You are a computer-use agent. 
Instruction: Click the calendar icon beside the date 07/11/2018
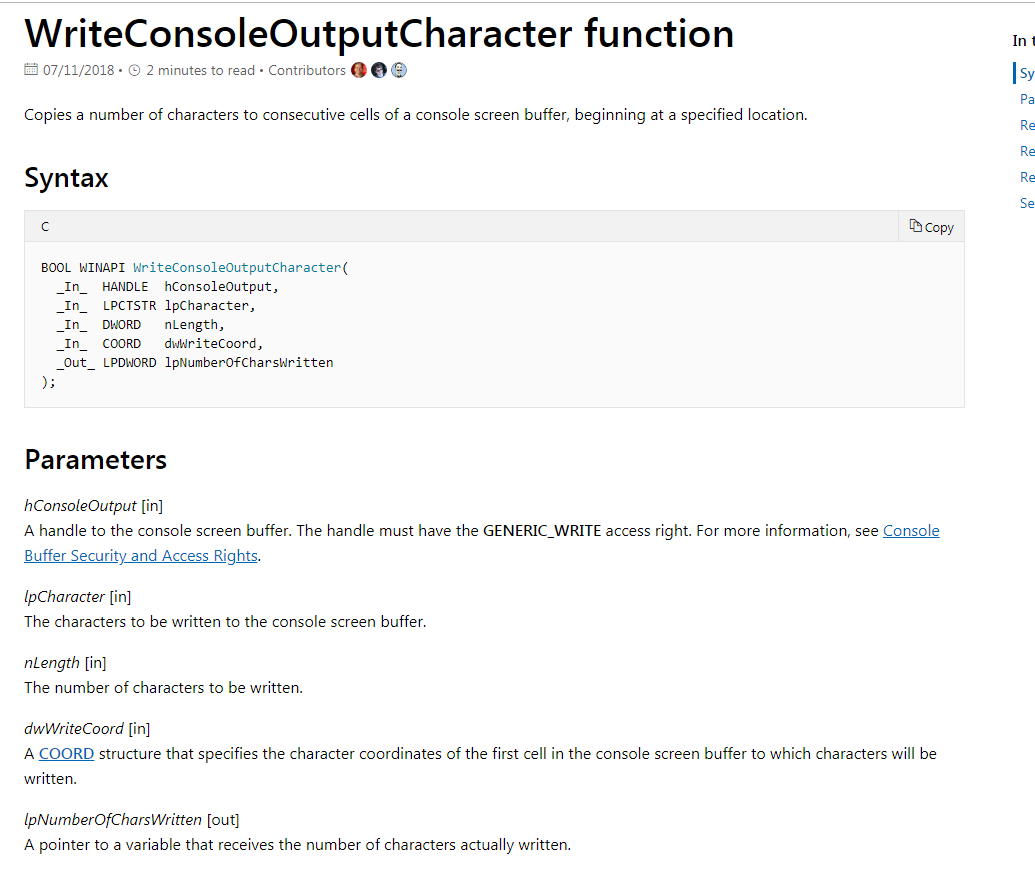(x=31, y=70)
